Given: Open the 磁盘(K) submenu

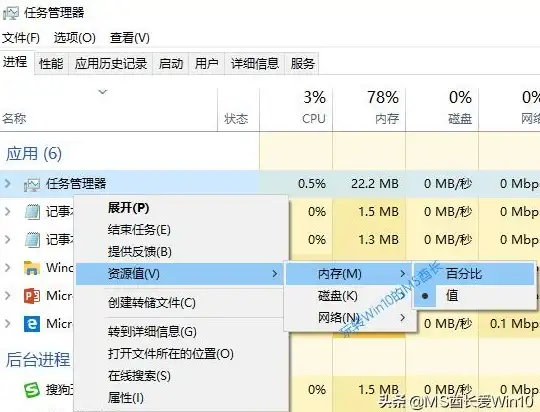Looking at the screenshot, I should pos(349,296).
